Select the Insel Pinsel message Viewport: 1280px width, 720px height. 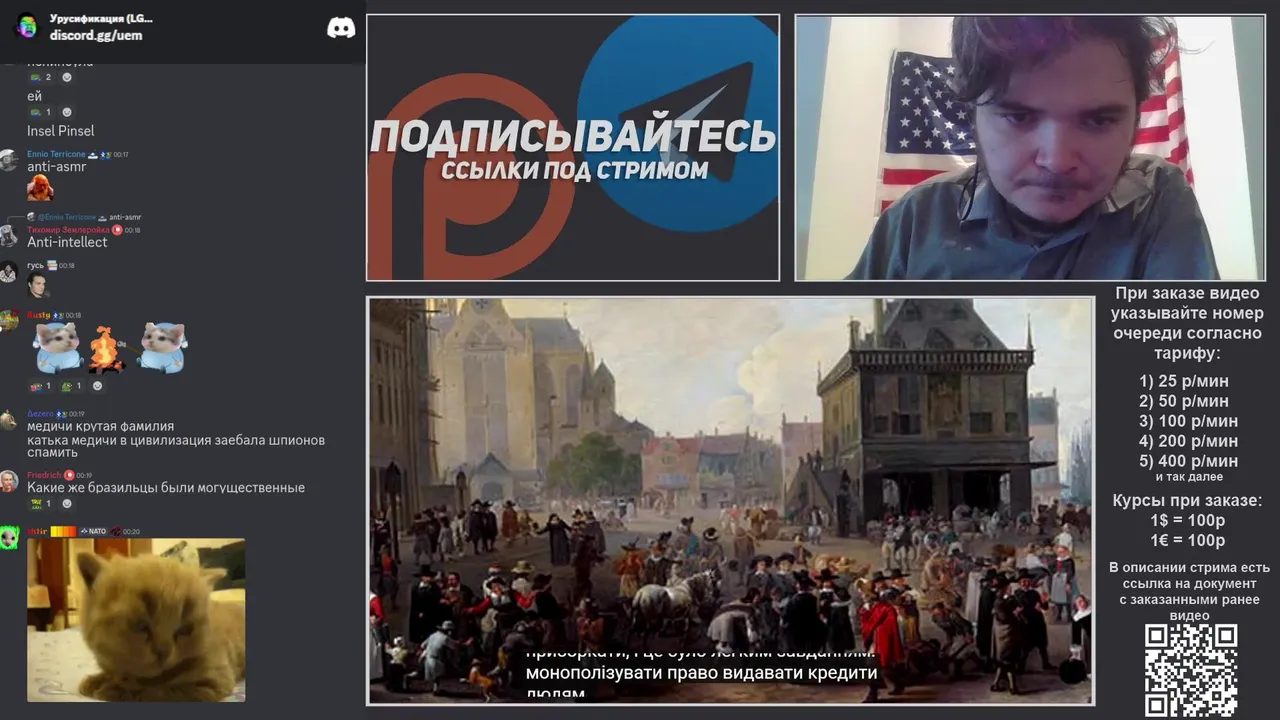click(61, 131)
